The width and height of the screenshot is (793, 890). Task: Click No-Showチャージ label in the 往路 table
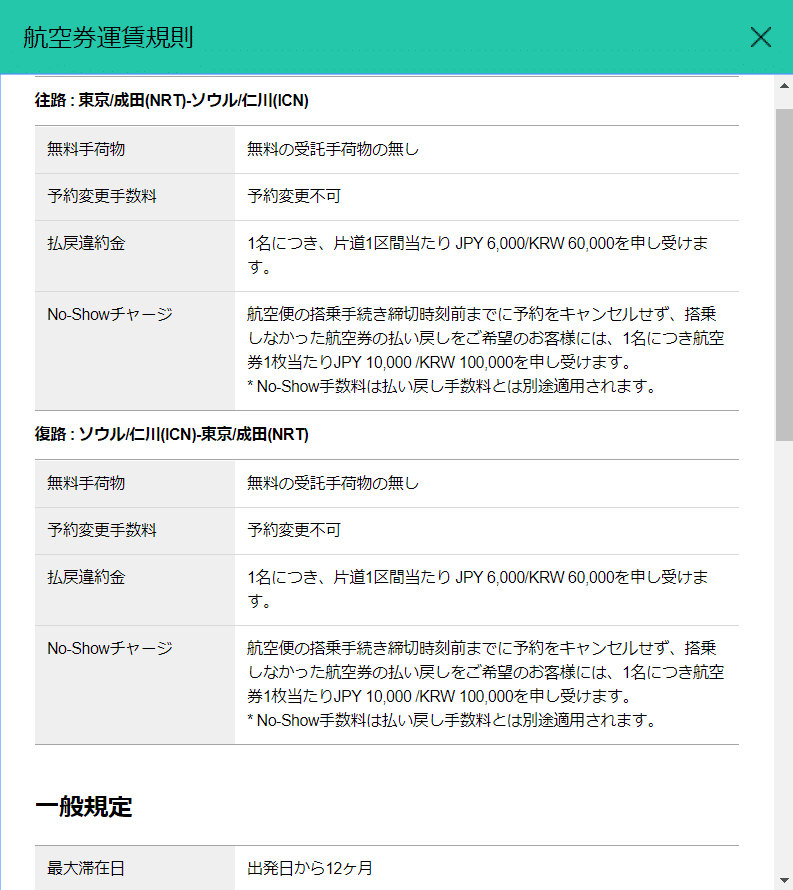point(110,314)
